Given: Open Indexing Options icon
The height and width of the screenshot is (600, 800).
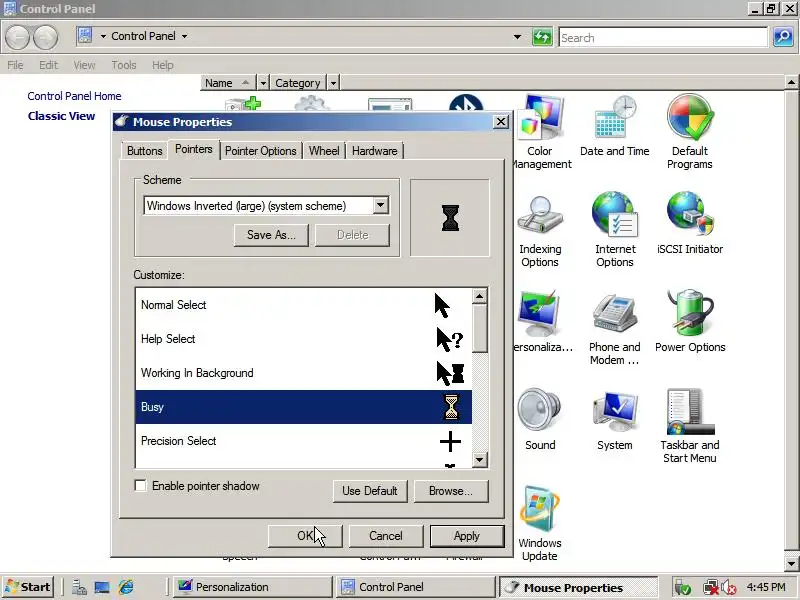Looking at the screenshot, I should tap(540, 231).
